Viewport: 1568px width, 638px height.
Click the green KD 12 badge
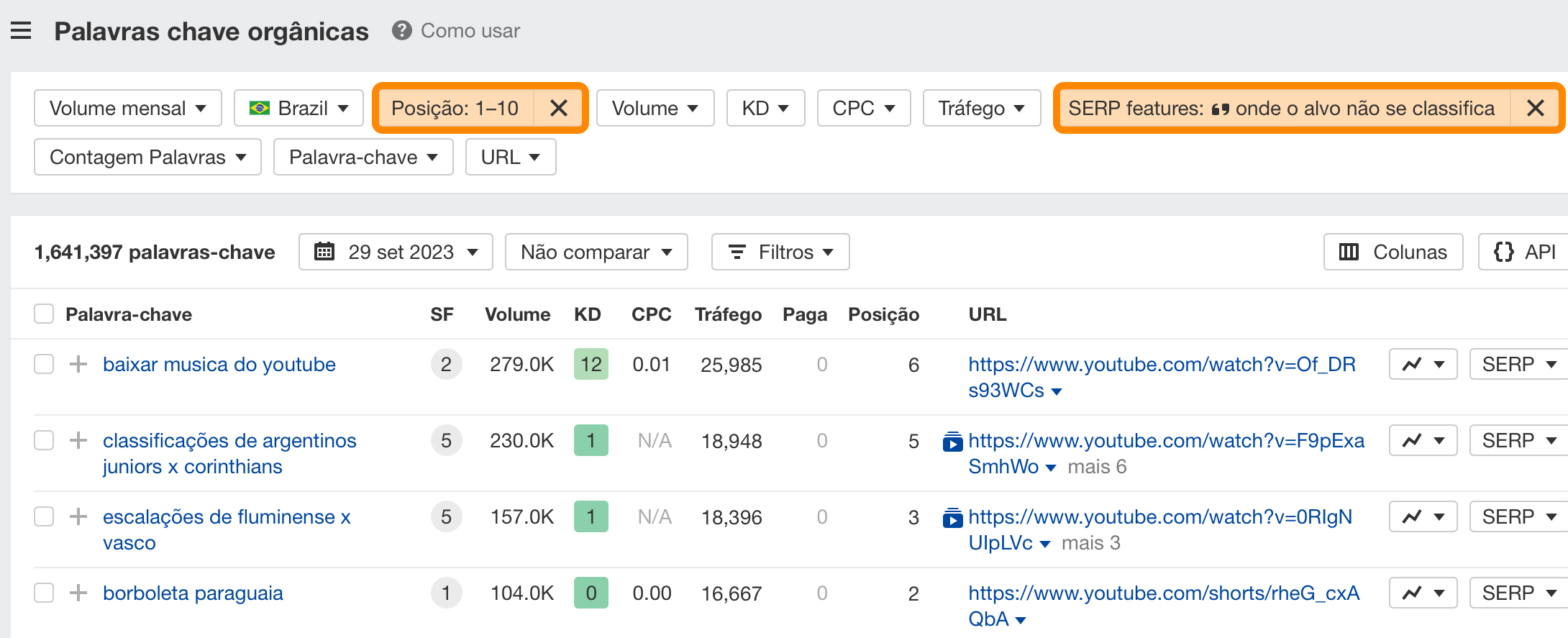591,364
